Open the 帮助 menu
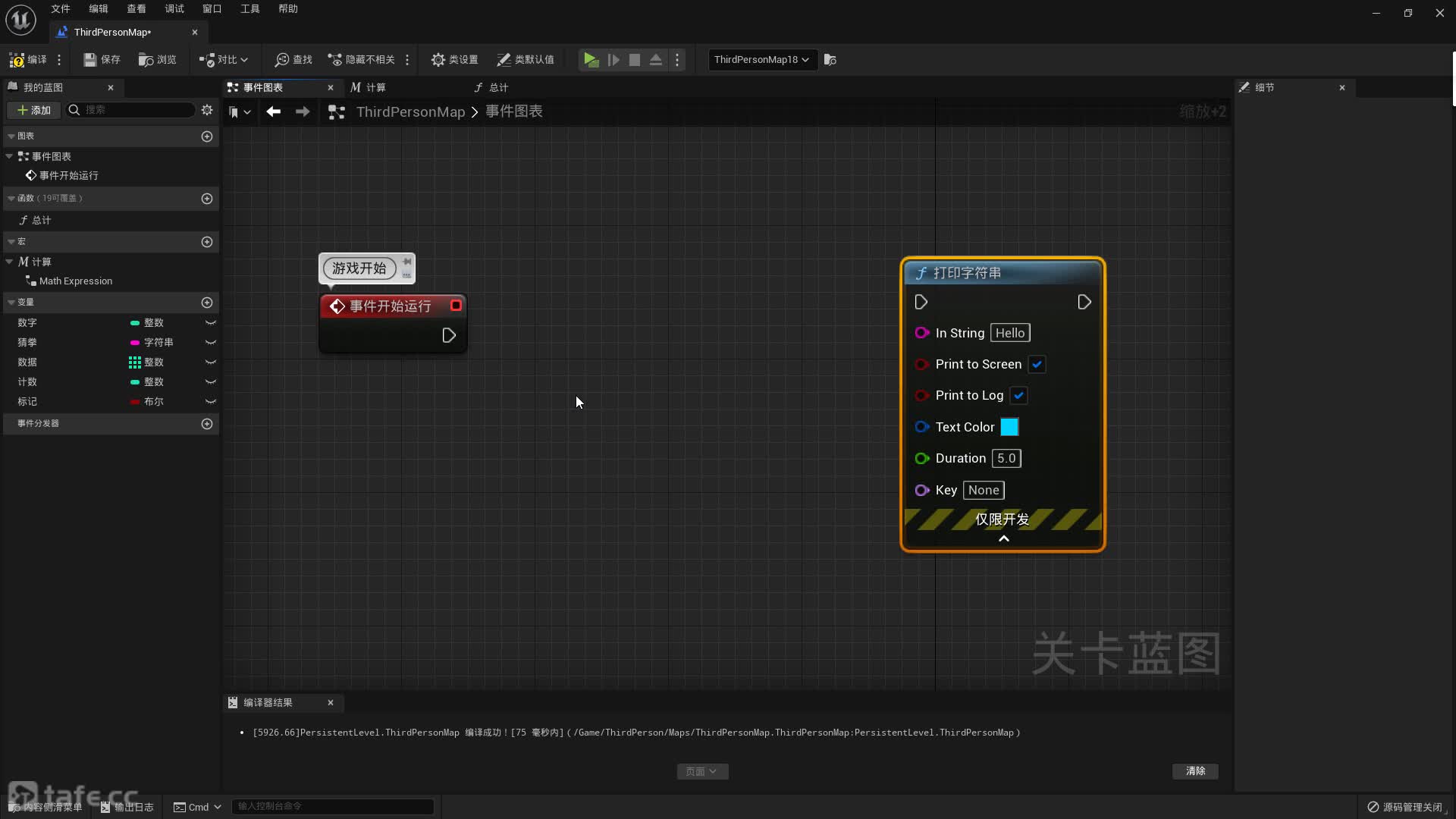The width and height of the screenshot is (1456, 819). tap(288, 9)
